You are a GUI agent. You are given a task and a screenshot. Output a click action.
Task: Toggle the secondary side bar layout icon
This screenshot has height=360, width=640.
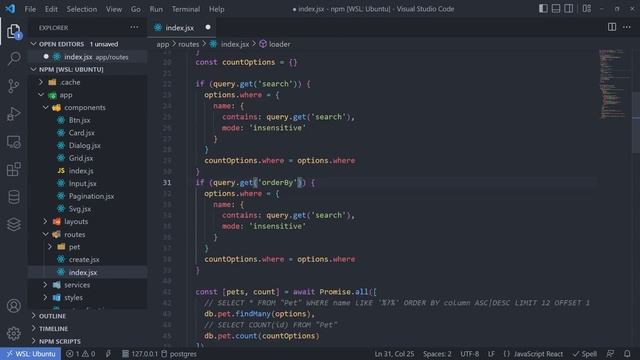568,9
